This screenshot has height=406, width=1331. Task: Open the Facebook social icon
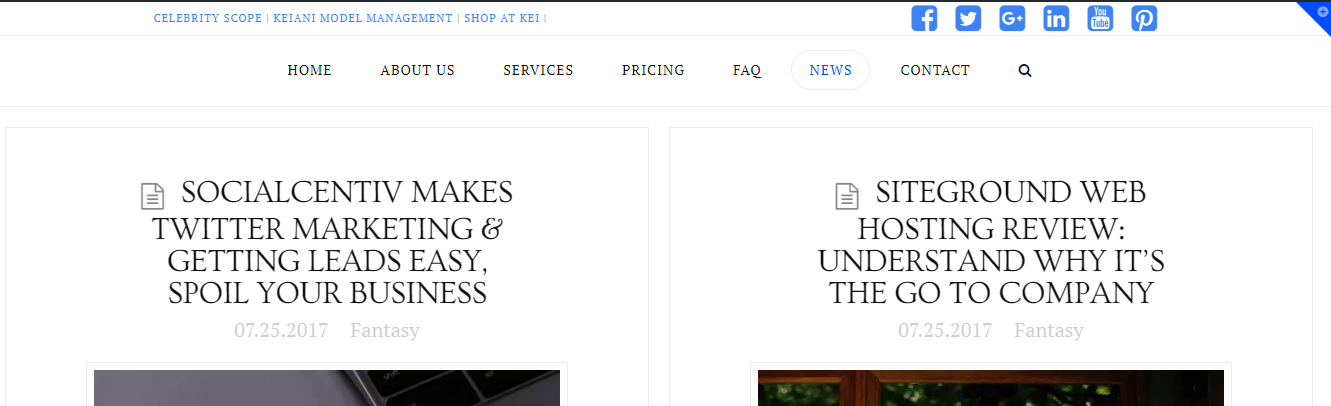[x=924, y=18]
